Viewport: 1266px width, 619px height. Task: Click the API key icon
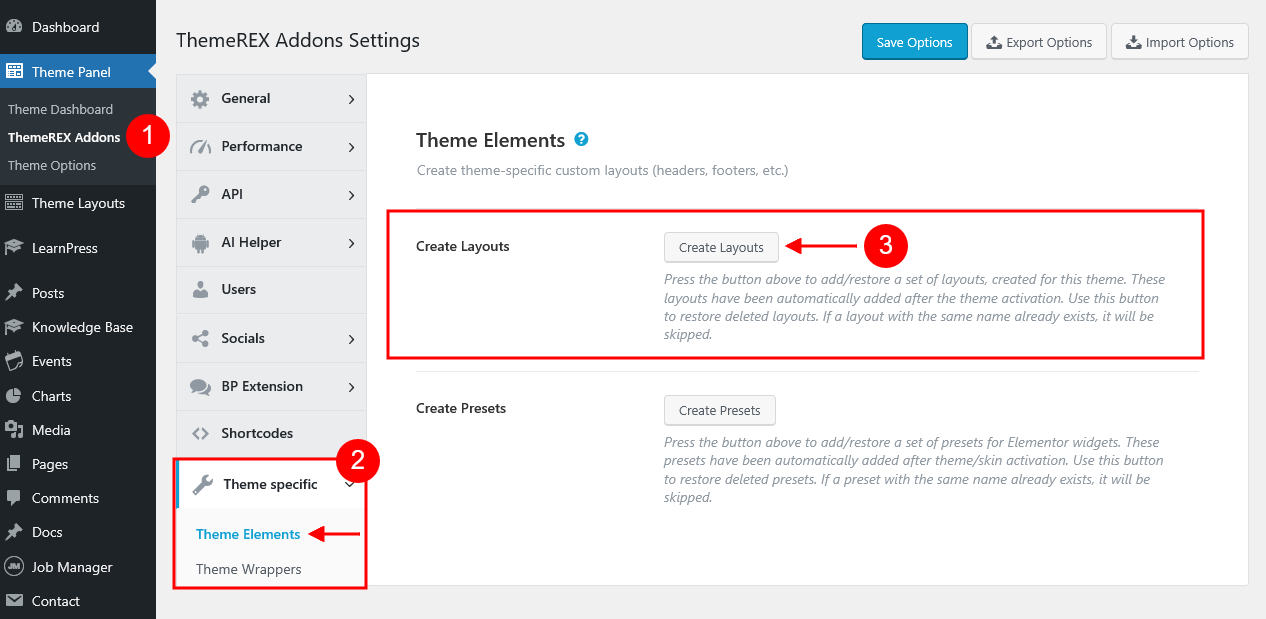200,195
